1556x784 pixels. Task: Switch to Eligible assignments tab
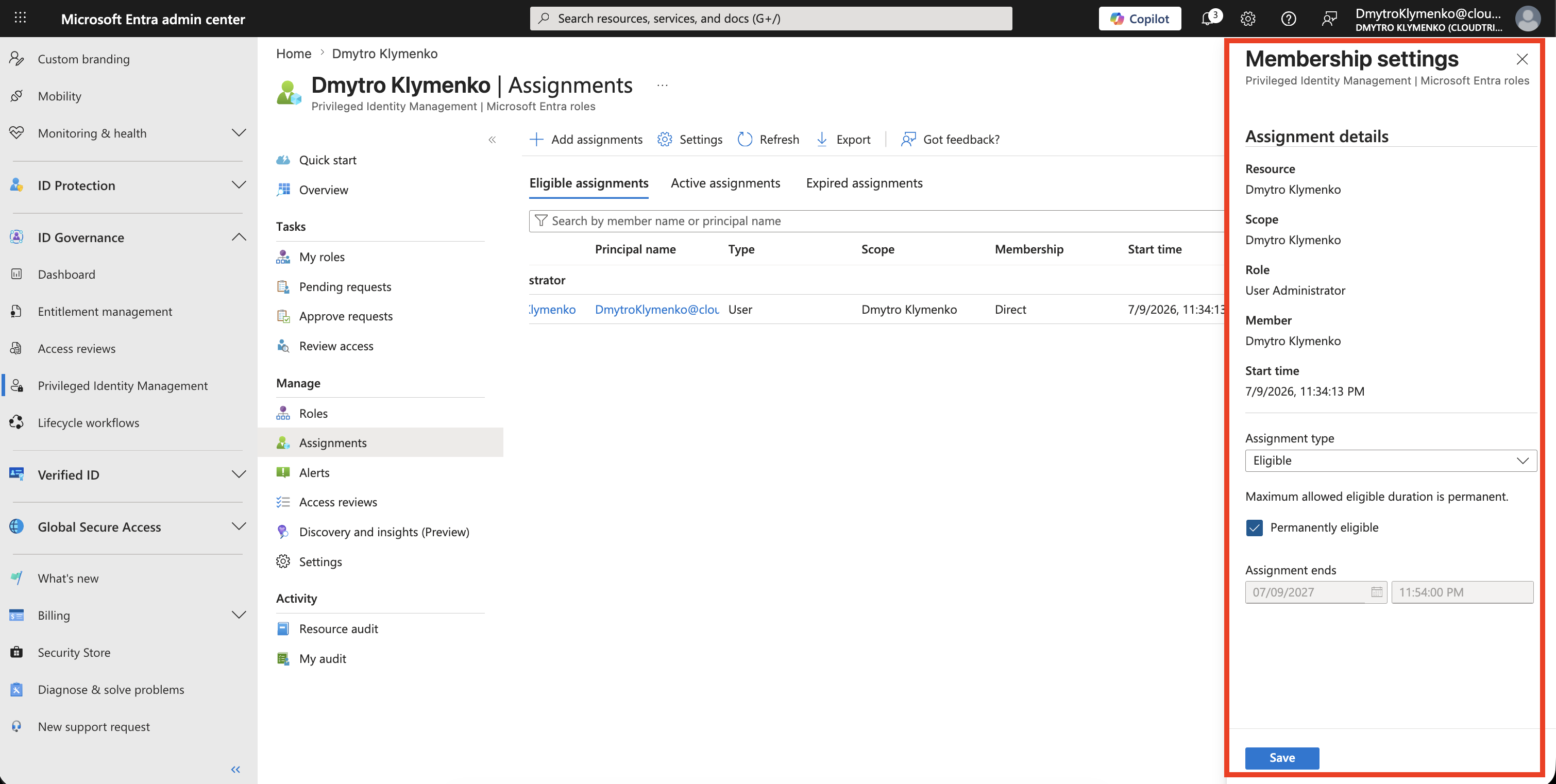click(589, 183)
